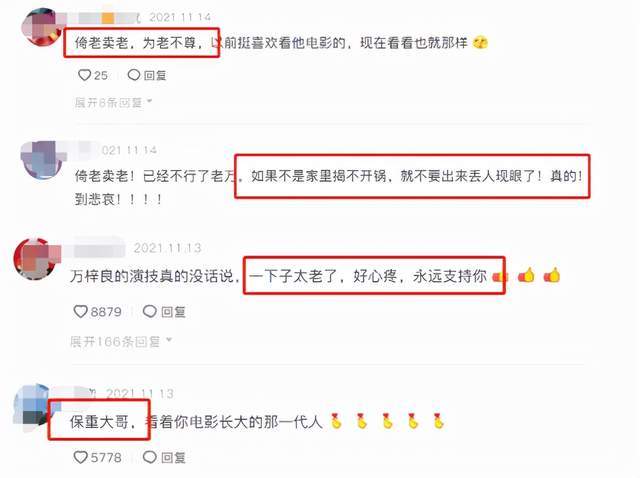Click 回复 text under 保重大哥 comment
640x478 pixels.
click(173, 457)
